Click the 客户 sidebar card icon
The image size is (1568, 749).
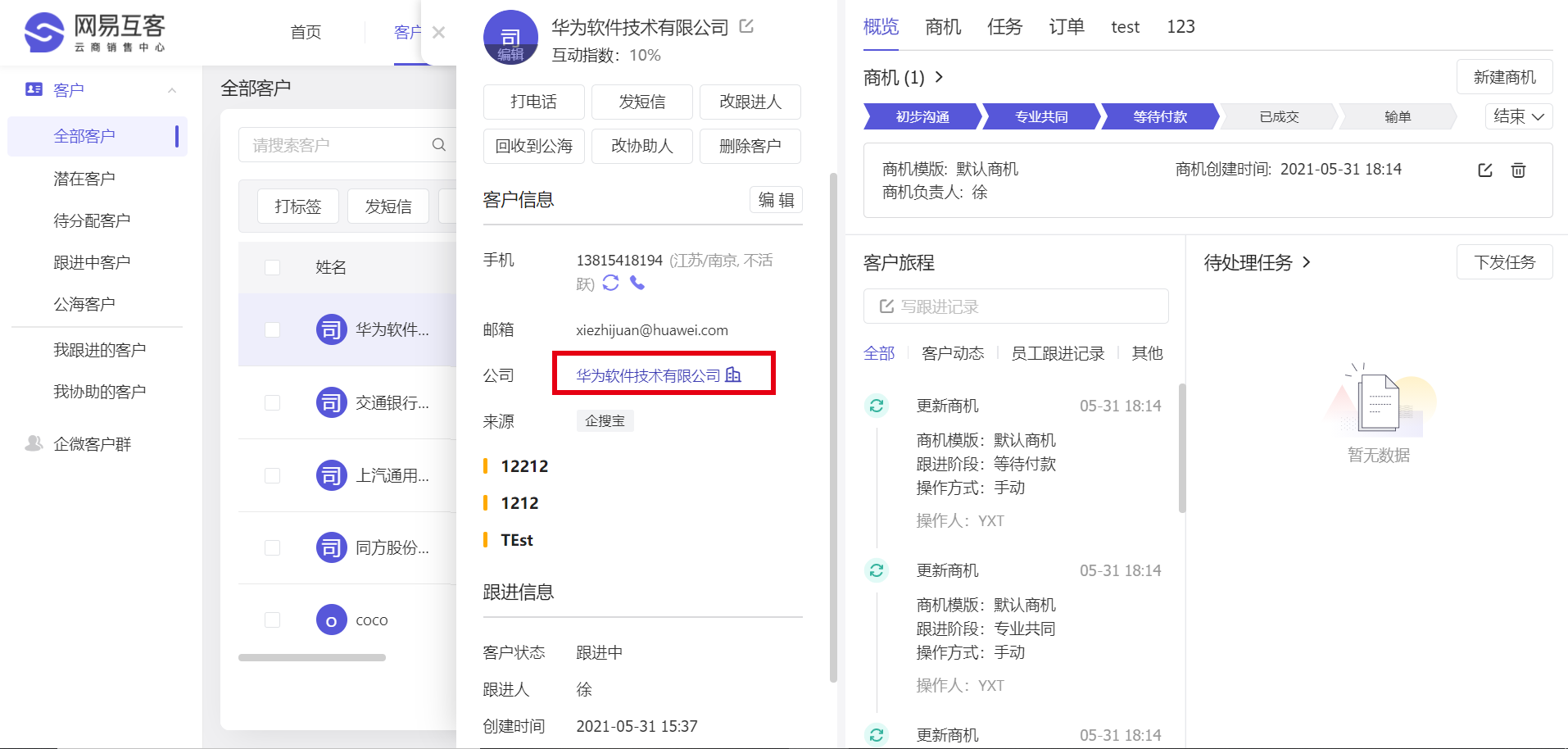point(34,89)
